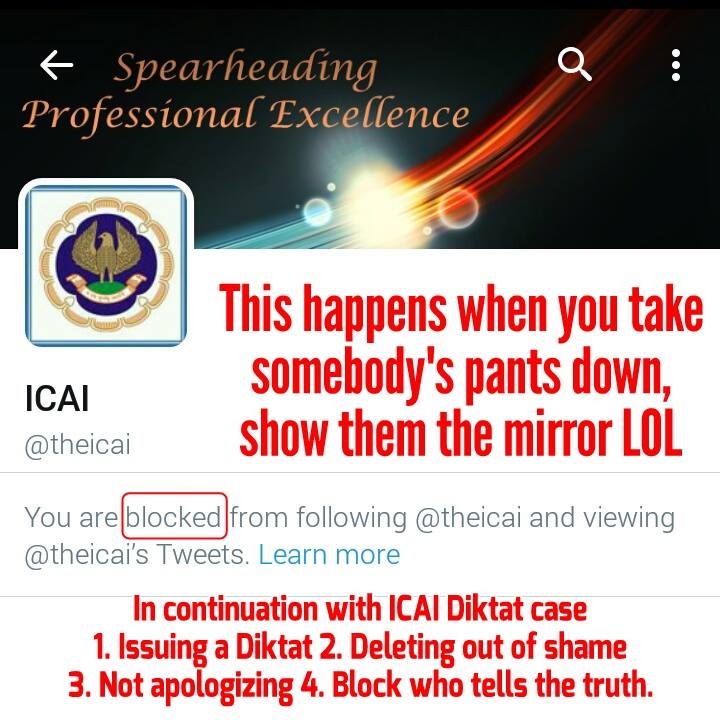720x720 pixels.
Task: Tap '2. Deleting out of shame' text
Action: [x=472, y=647]
